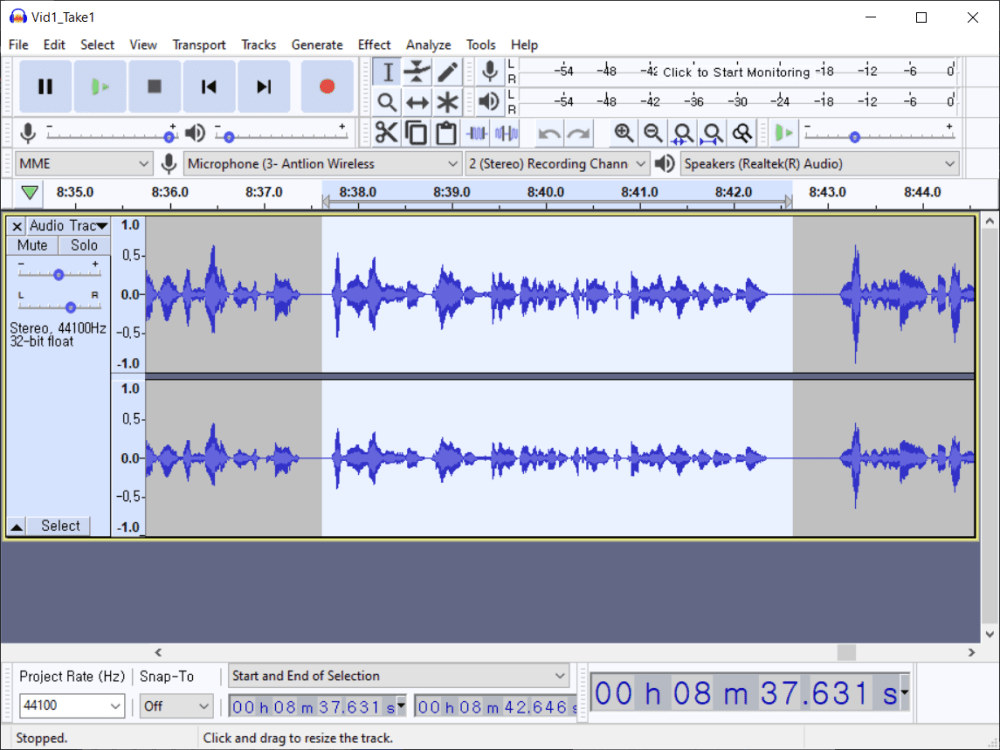Close the Audio Track with X

[x=17, y=226]
